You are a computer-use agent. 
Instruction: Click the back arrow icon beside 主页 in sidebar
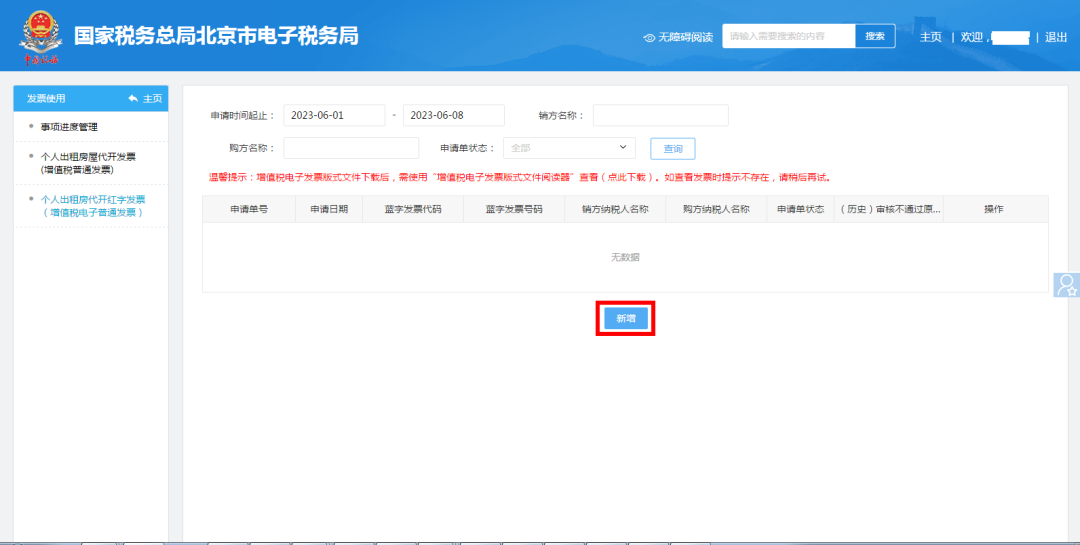click(x=133, y=98)
